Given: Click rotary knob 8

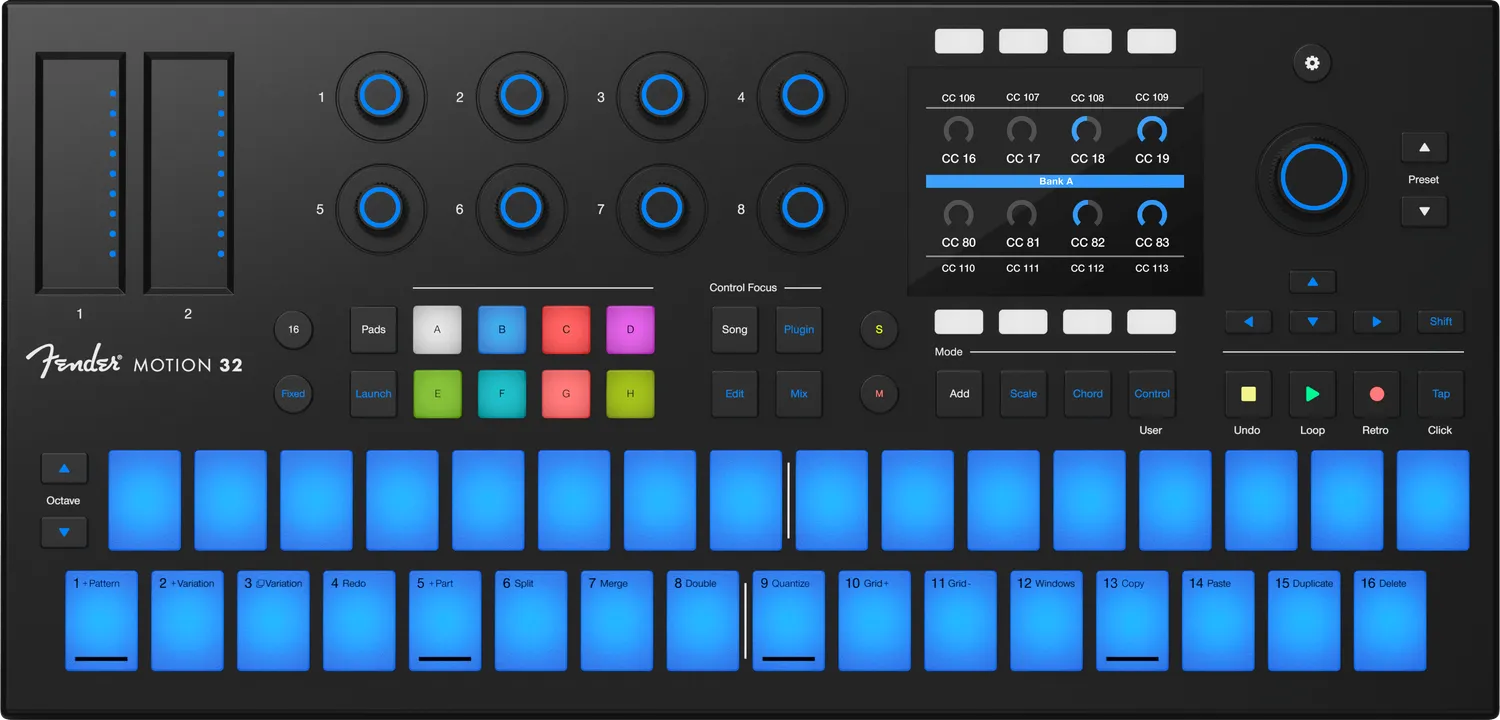Looking at the screenshot, I should [801, 208].
